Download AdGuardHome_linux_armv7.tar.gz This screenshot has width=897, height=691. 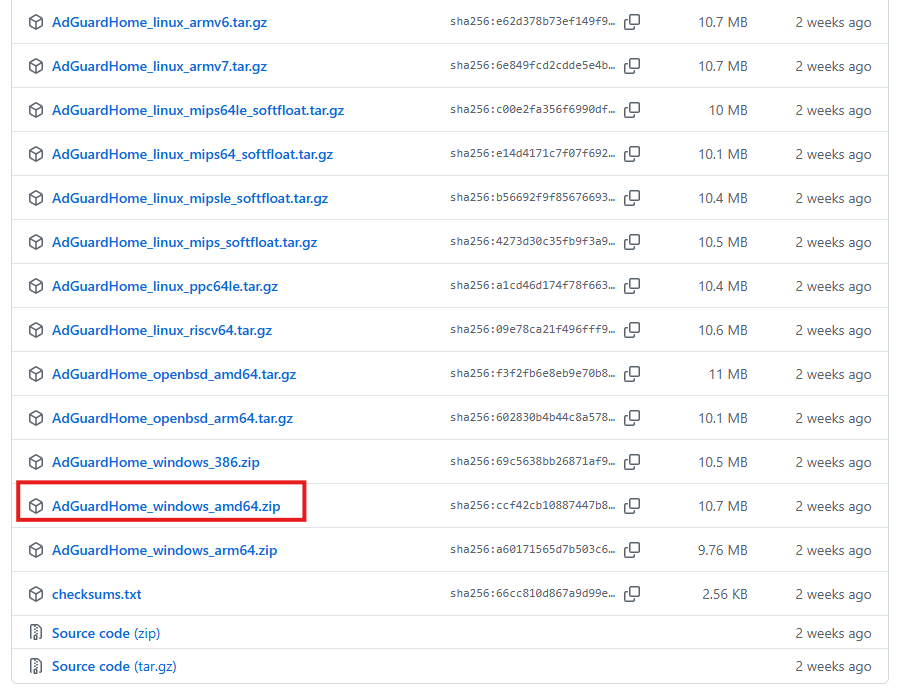[159, 66]
